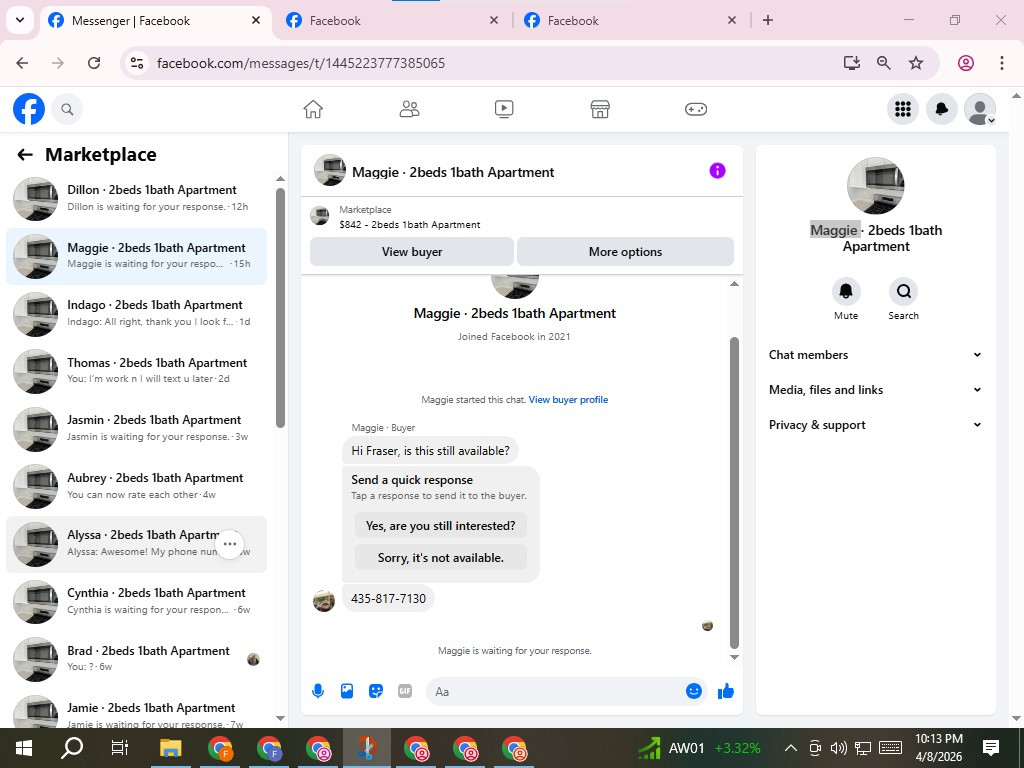The height and width of the screenshot is (768, 1024).
Task: Click back arrow beside Marketplace heading
Action: (25, 155)
